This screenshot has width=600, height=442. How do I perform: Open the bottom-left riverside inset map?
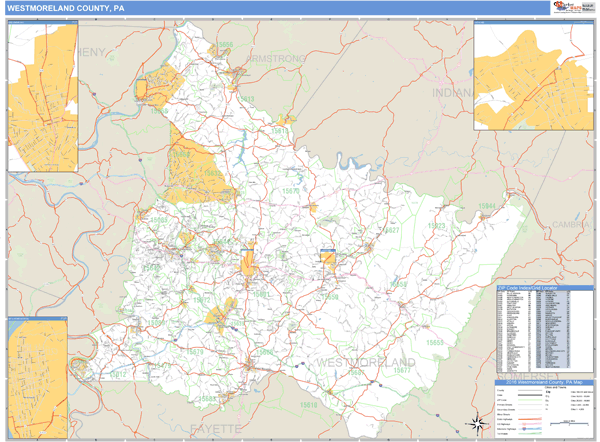pyautogui.click(x=38, y=377)
